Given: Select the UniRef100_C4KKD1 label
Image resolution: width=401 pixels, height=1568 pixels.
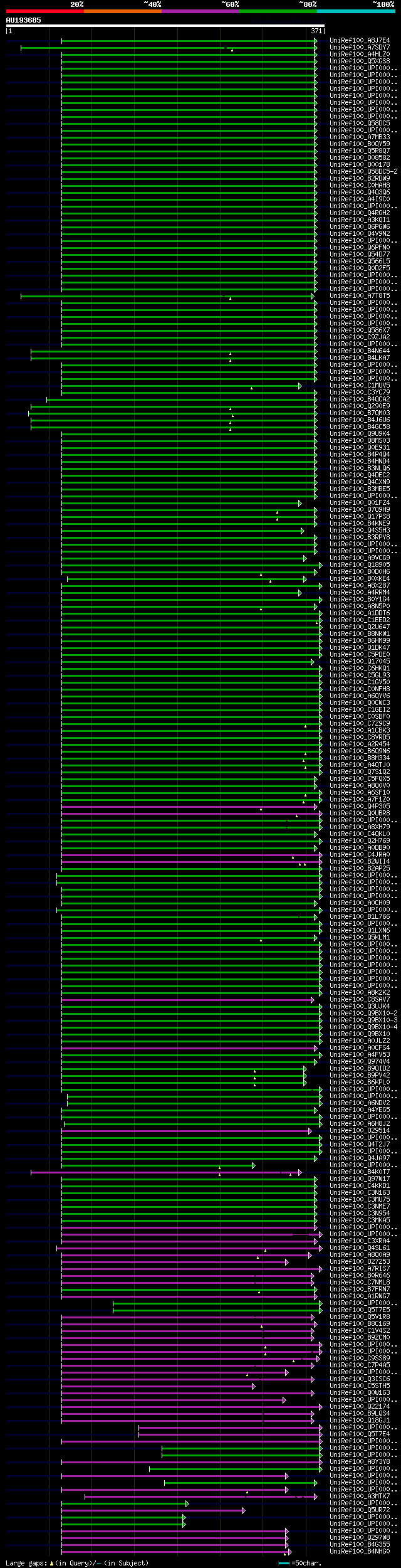Looking at the screenshot, I should click(360, 1186).
